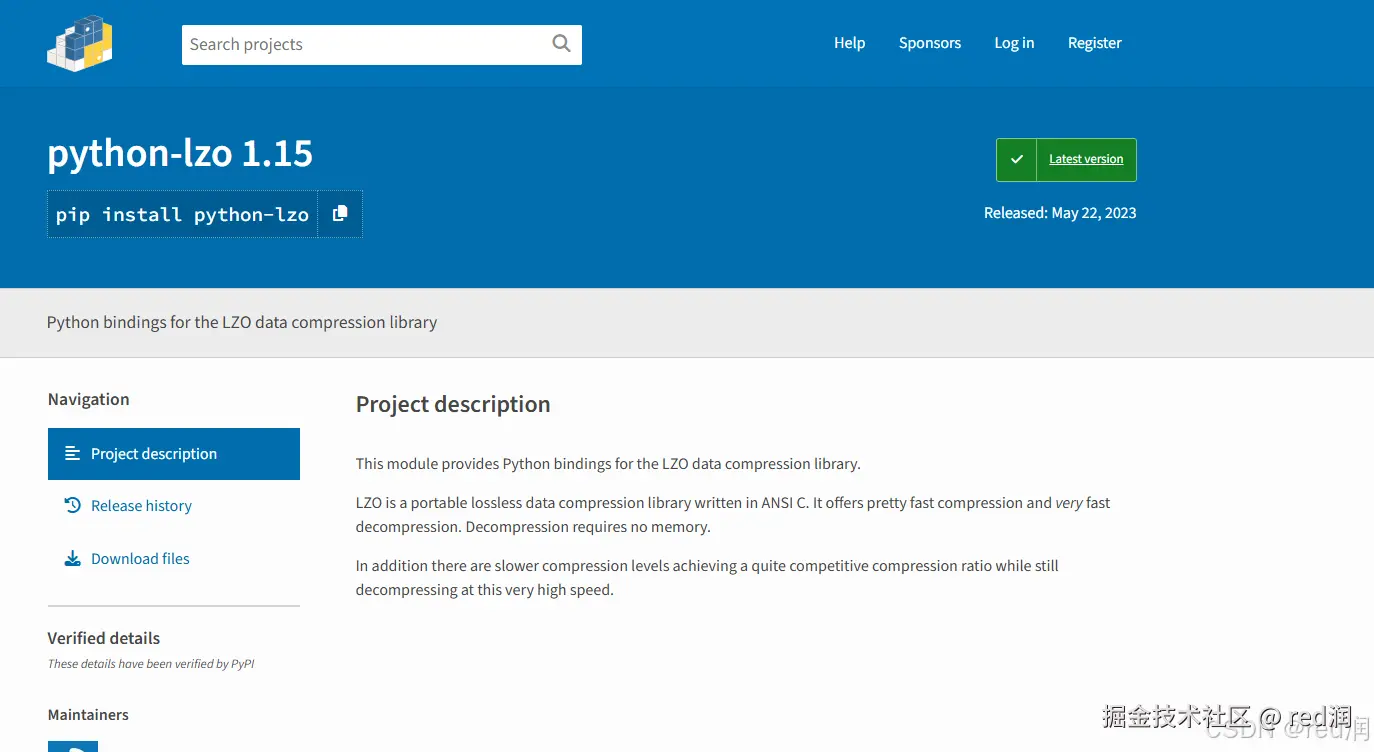Image resolution: width=1374 pixels, height=752 pixels.
Task: Go to Log in
Action: coord(1014,43)
